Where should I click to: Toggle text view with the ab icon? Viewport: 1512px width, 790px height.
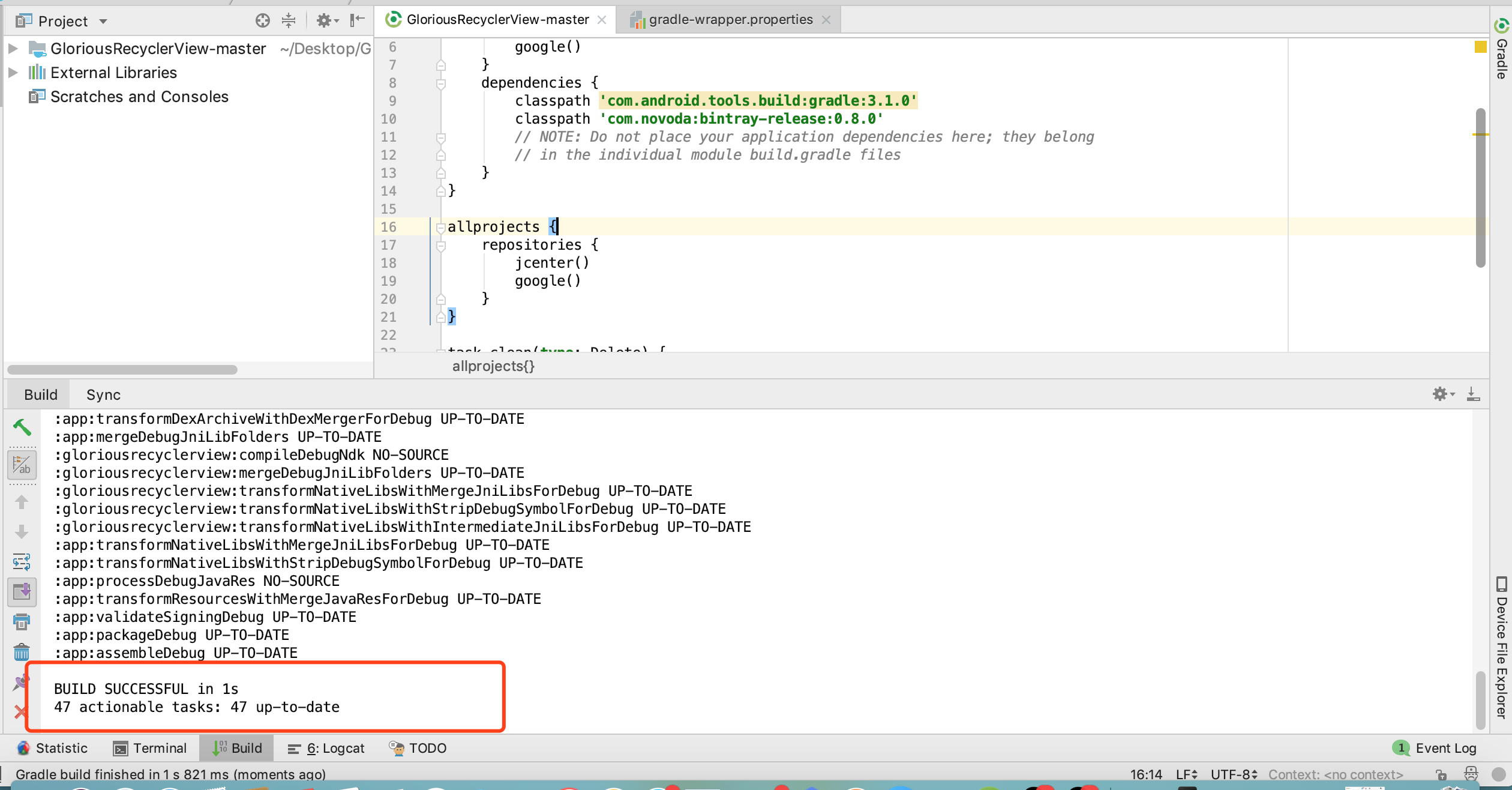(22, 465)
